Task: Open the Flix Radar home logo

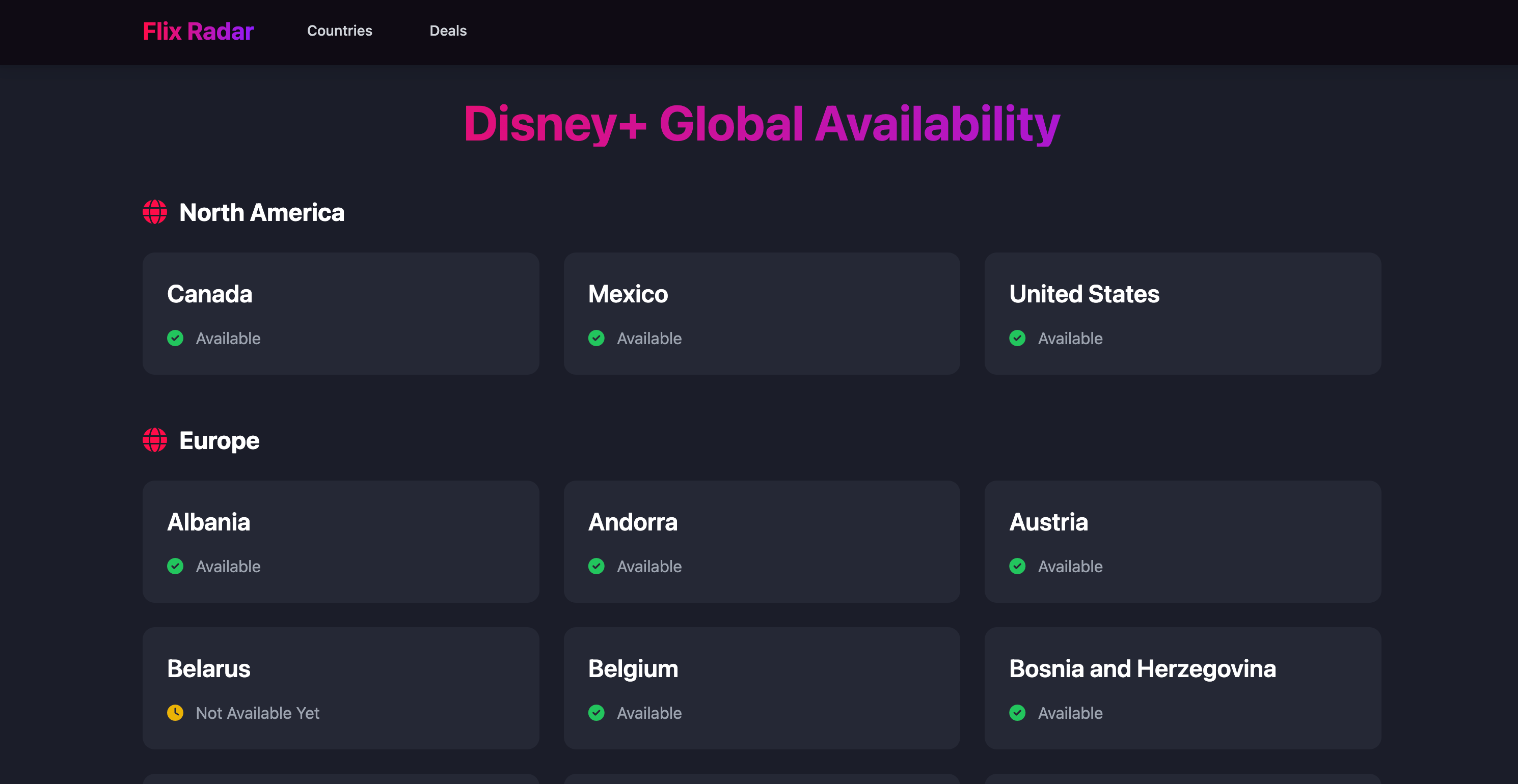Action: (198, 31)
